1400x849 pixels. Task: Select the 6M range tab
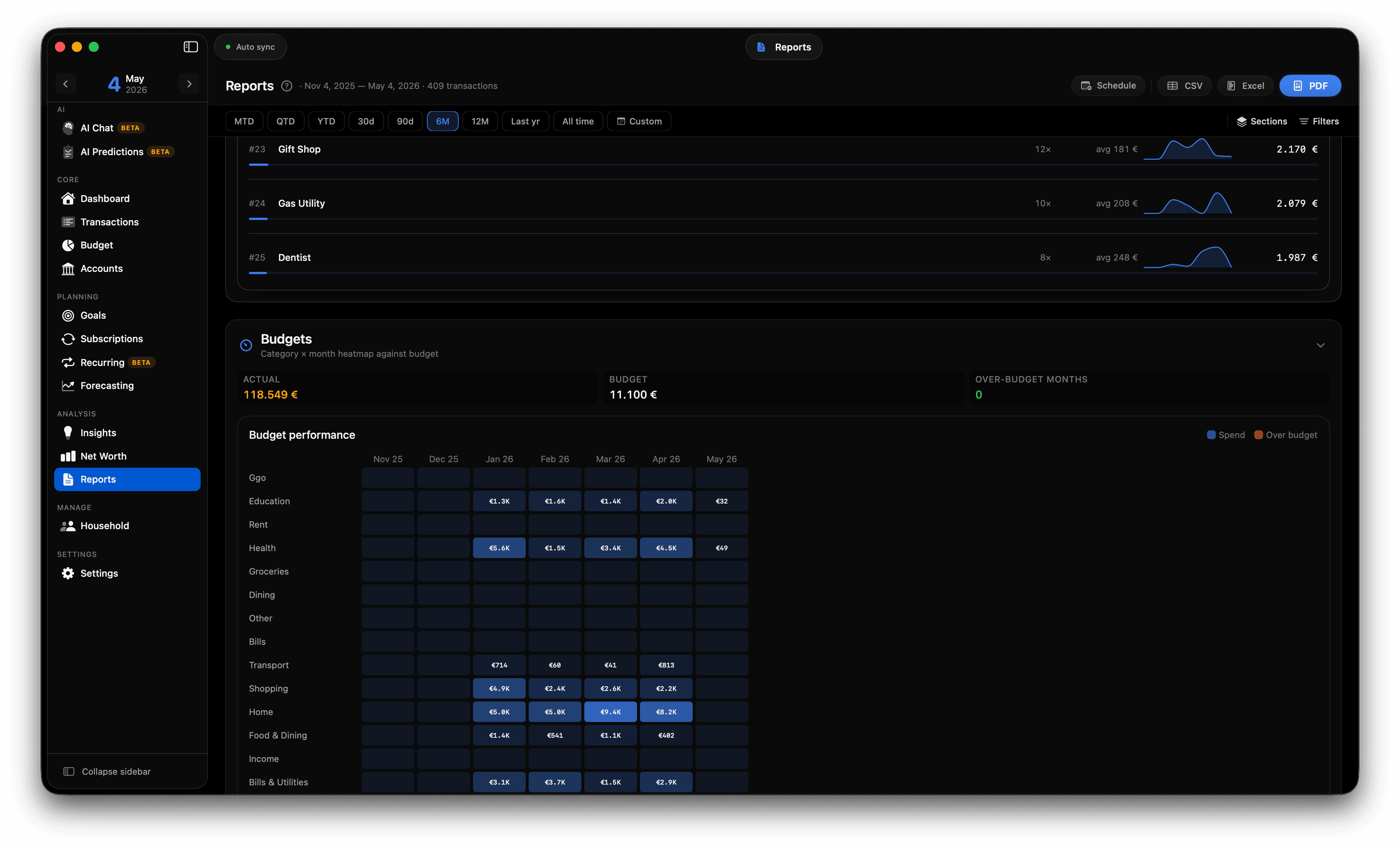[443, 121]
